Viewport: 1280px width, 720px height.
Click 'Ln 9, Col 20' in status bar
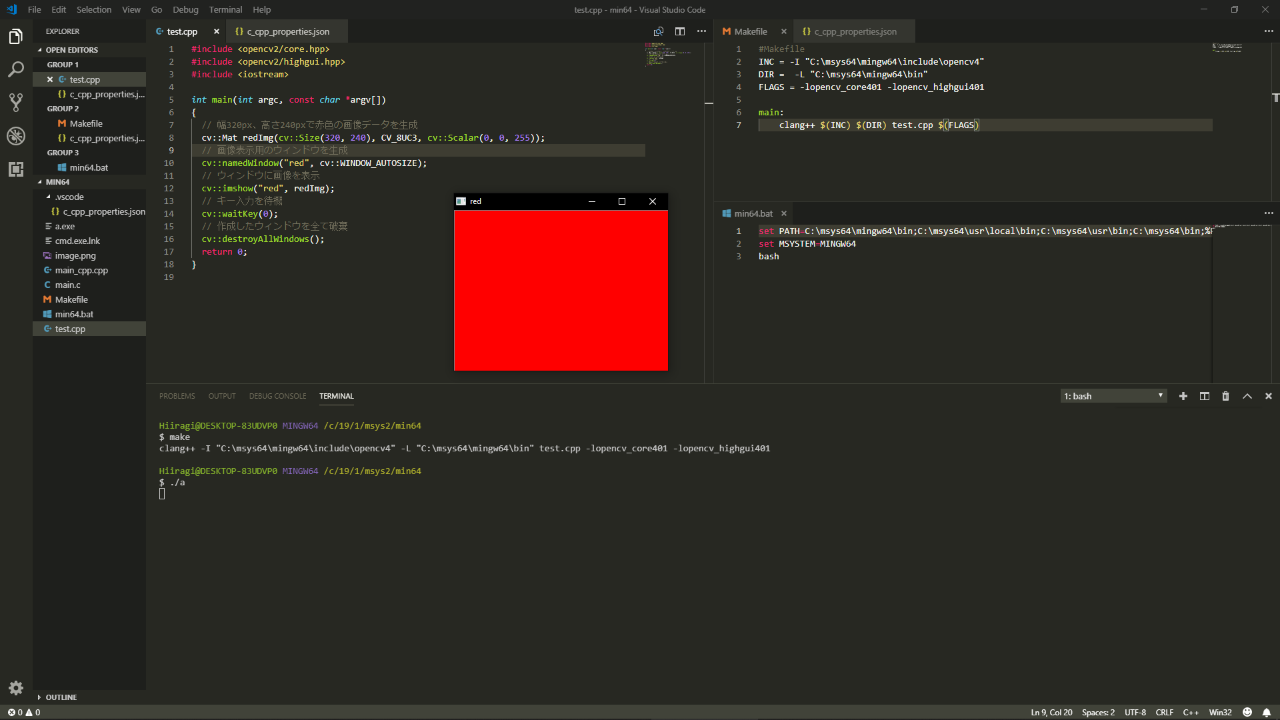point(1052,712)
